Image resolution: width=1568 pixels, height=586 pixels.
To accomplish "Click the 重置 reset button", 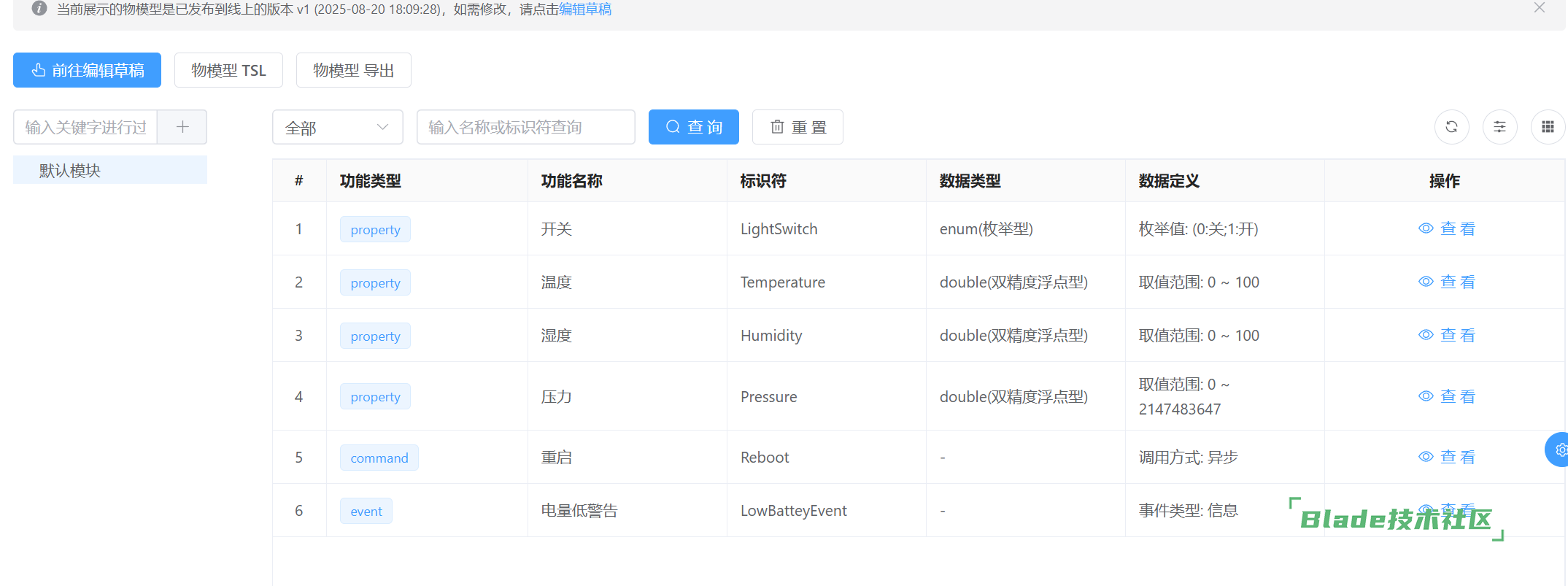I will (797, 127).
